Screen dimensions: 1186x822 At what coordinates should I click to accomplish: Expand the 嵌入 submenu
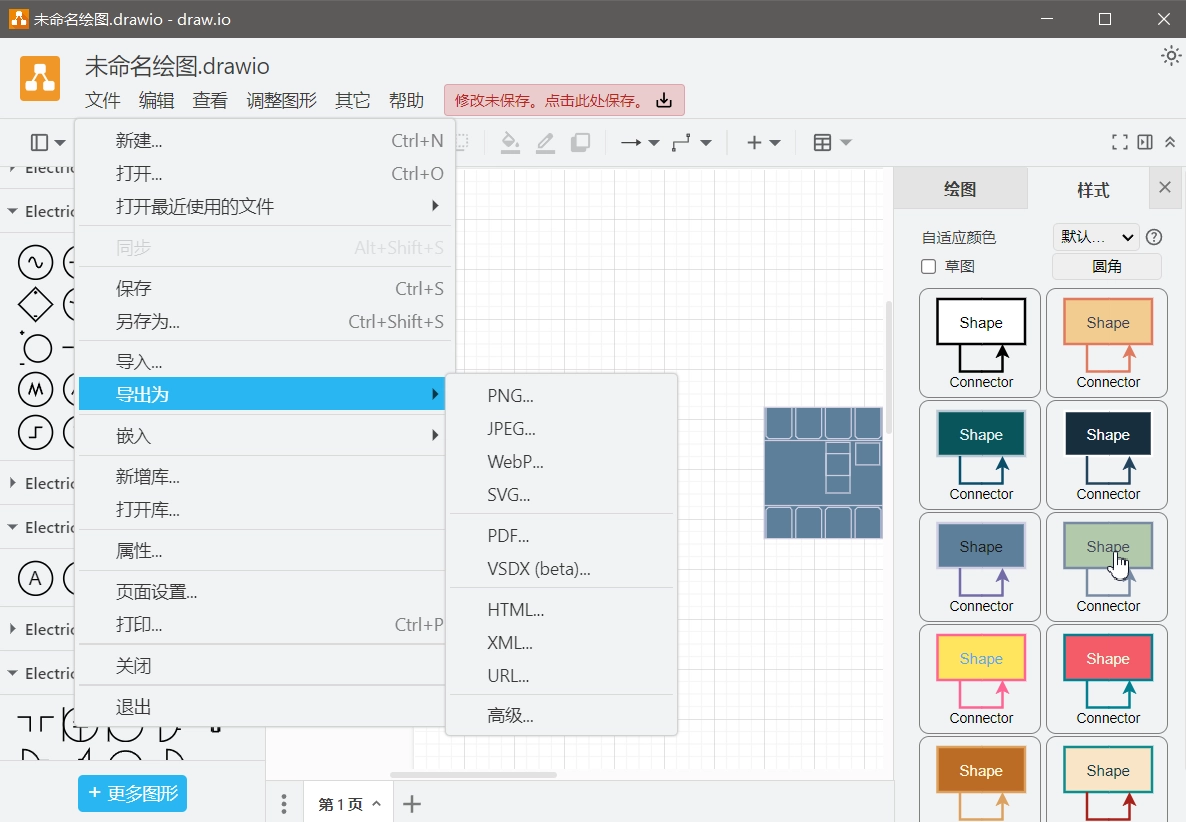tap(262, 436)
